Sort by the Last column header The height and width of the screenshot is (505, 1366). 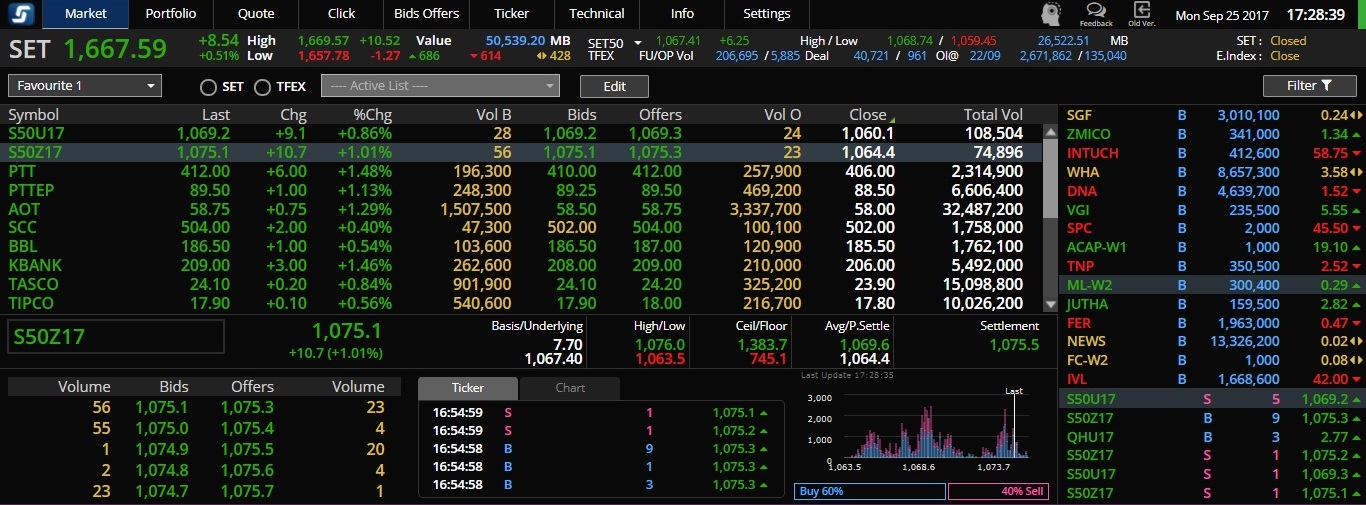point(216,115)
